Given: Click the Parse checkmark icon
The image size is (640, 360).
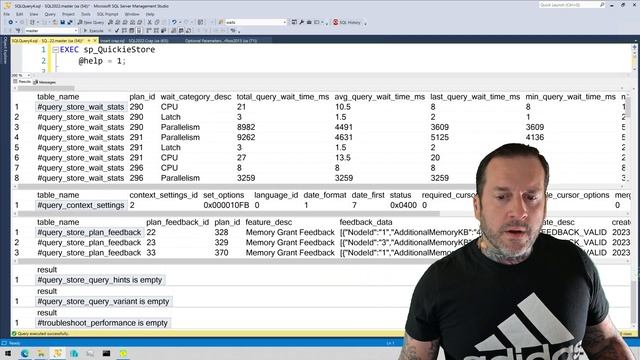Looking at the screenshot, I should tap(117, 31).
